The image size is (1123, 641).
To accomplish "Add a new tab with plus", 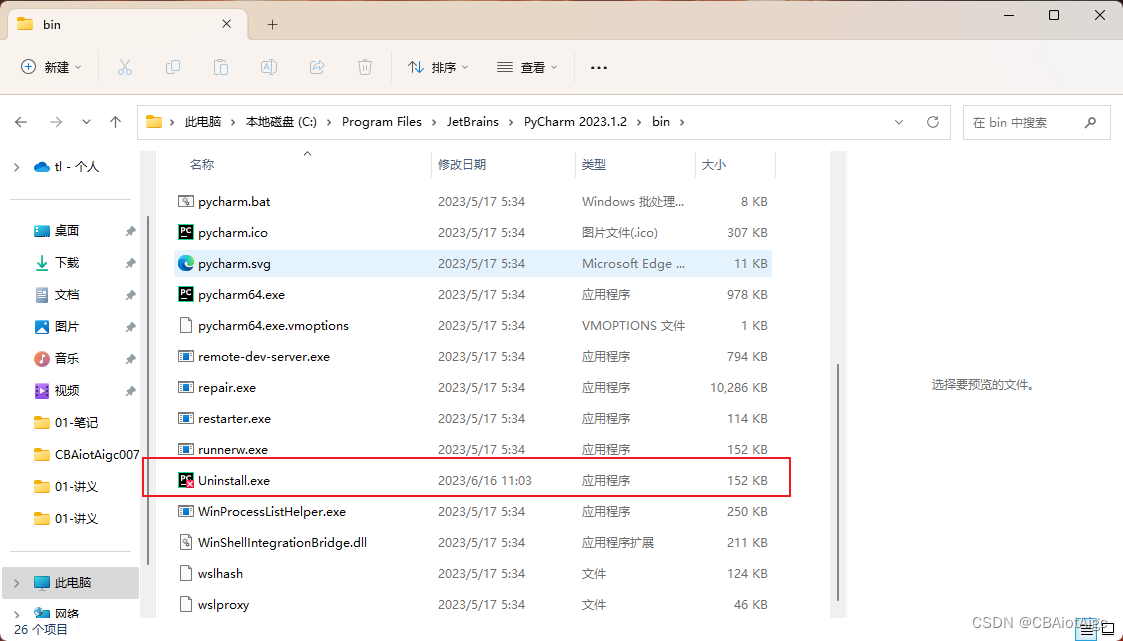I will click(x=272, y=24).
